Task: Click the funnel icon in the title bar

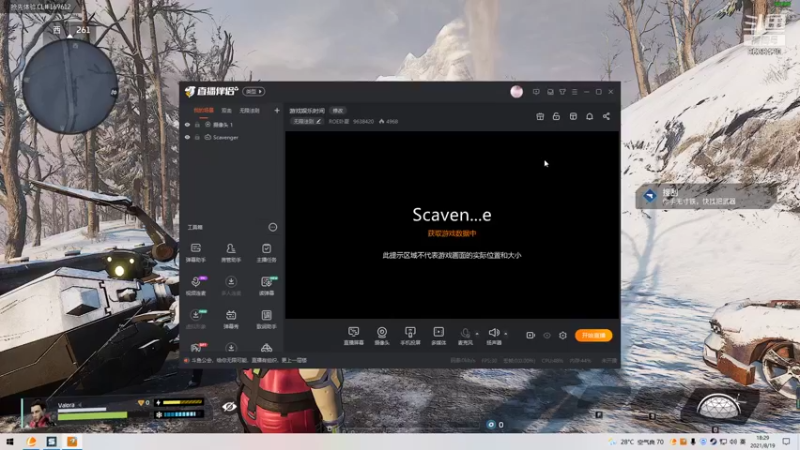Action: (562, 92)
